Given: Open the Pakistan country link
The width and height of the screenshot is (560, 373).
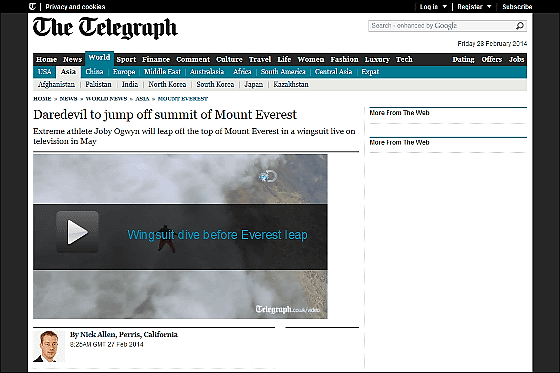Looking at the screenshot, I should pyautogui.click(x=98, y=84).
